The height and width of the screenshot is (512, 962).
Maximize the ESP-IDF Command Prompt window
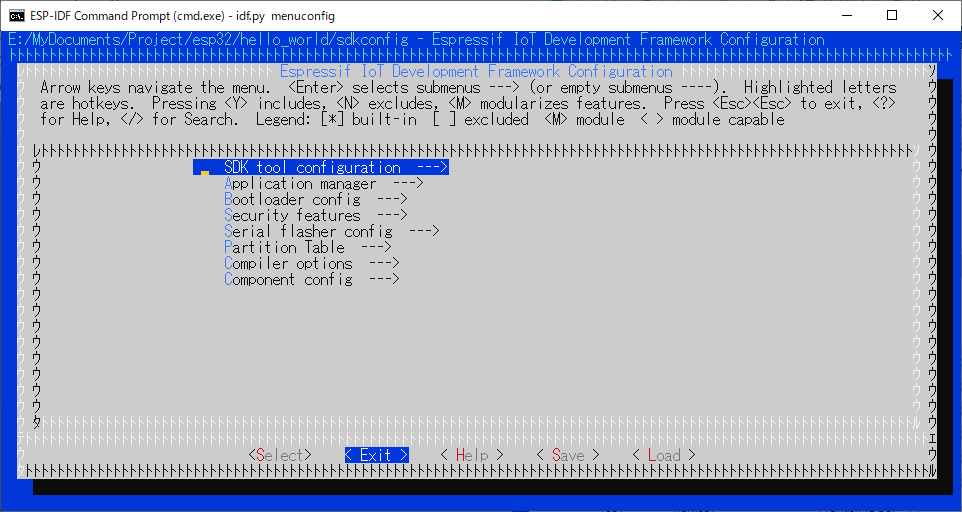[892, 15]
